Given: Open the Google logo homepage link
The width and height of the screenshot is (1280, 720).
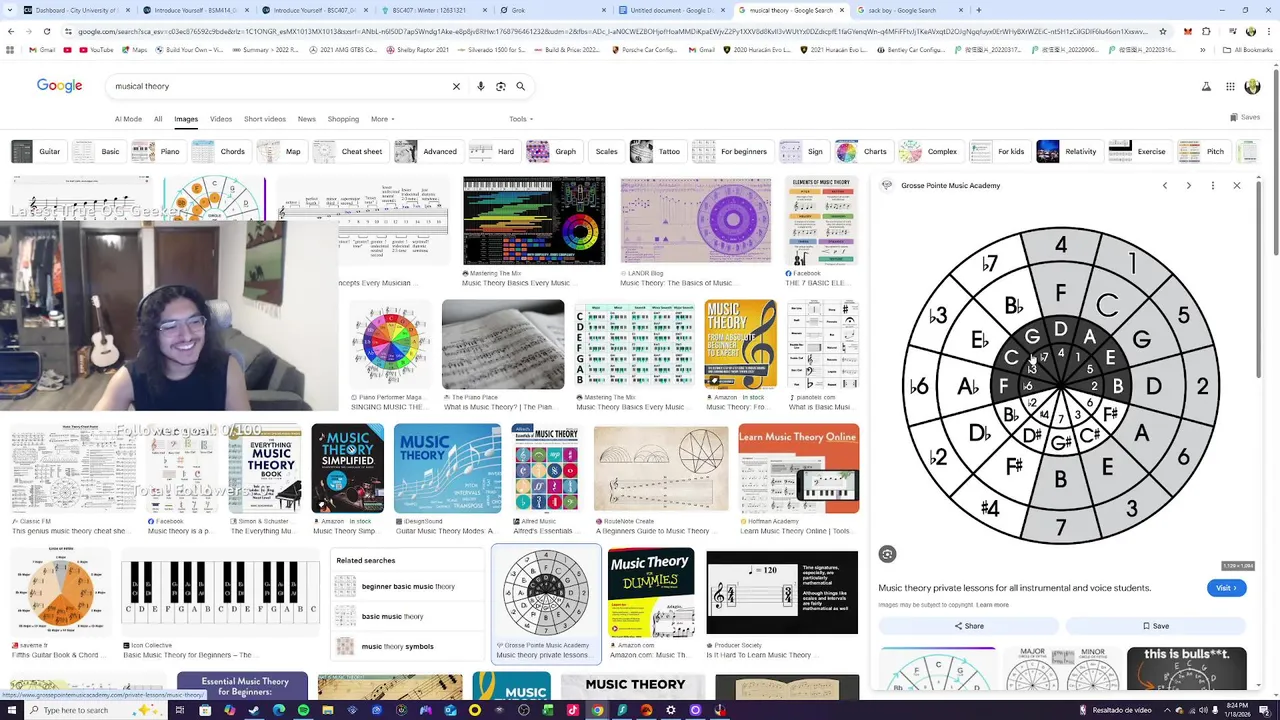Looking at the screenshot, I should click(60, 86).
